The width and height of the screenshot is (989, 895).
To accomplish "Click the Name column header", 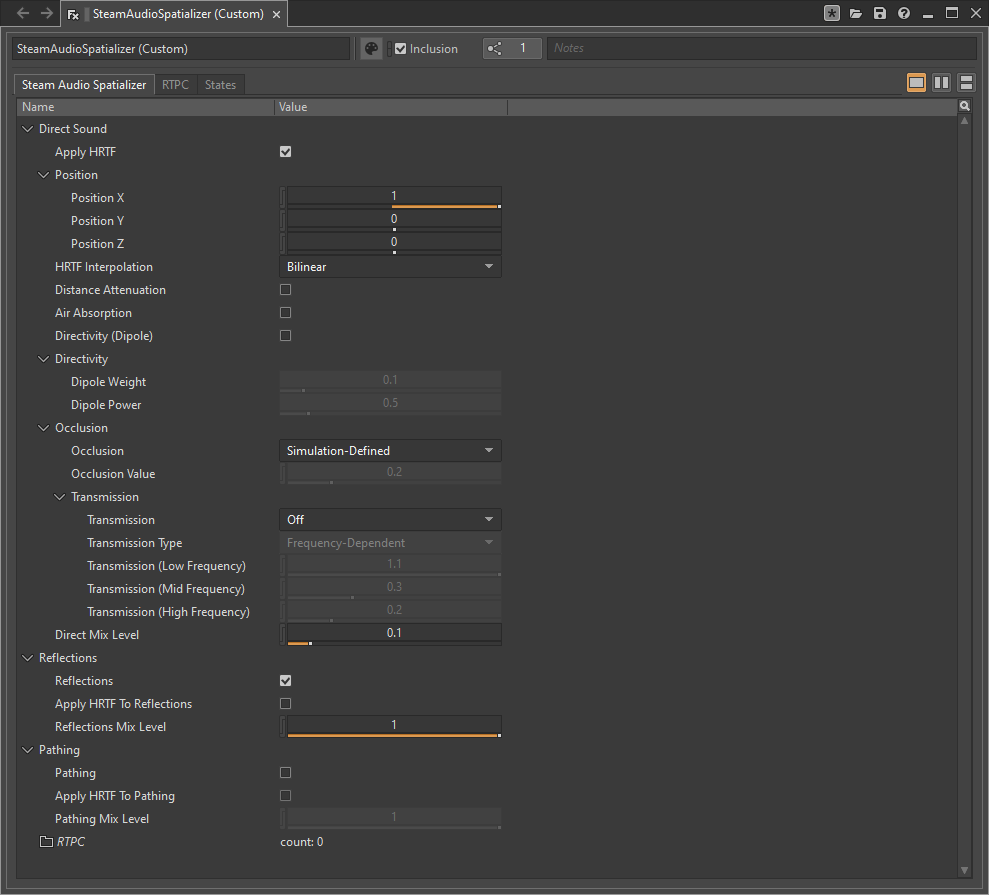I will tap(145, 107).
